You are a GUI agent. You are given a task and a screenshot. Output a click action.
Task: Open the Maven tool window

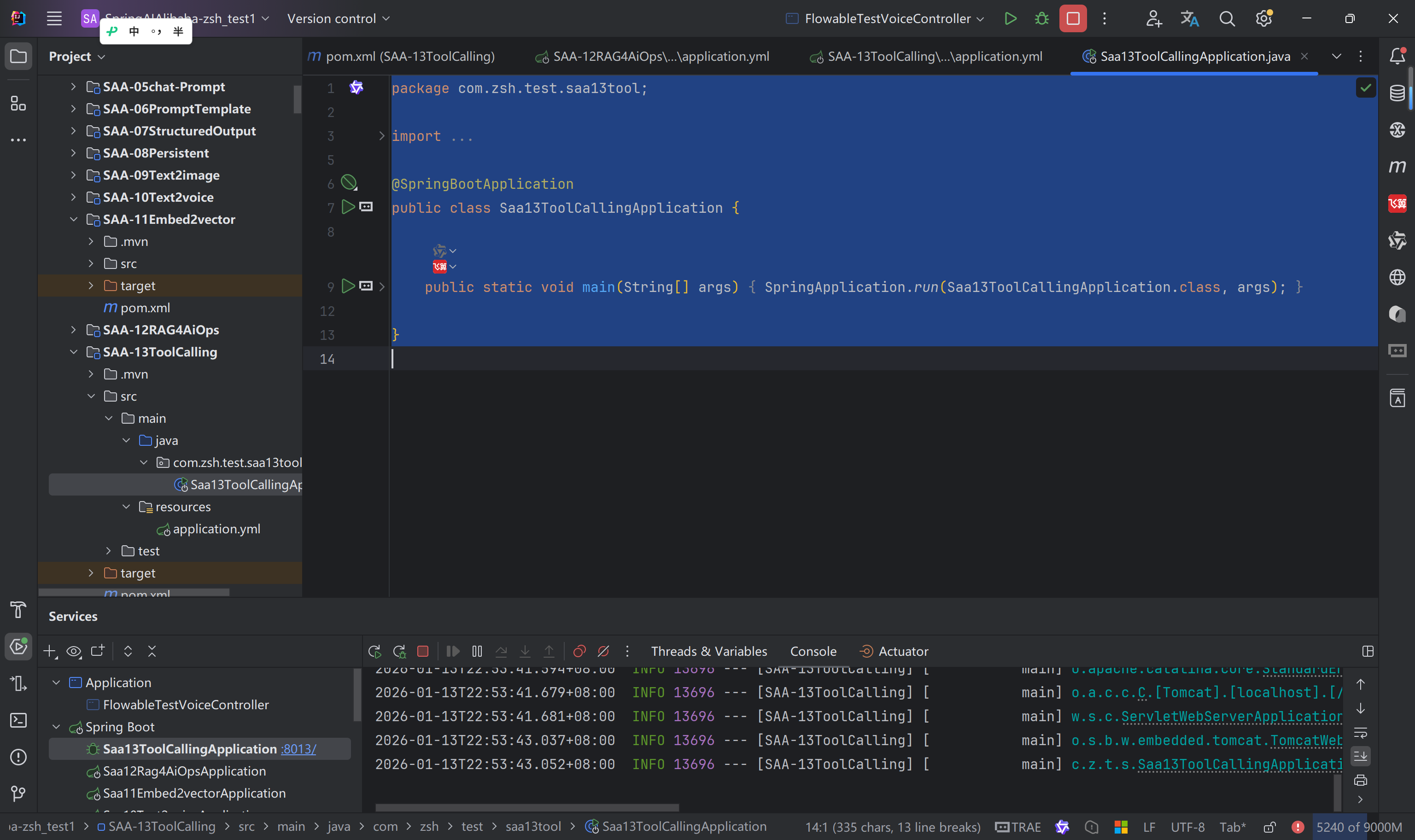1397,166
